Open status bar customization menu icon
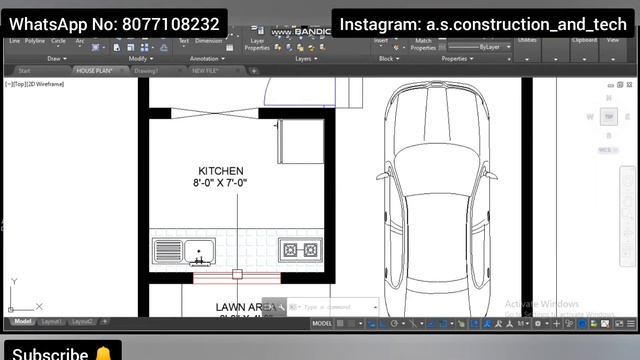 (x=631, y=324)
